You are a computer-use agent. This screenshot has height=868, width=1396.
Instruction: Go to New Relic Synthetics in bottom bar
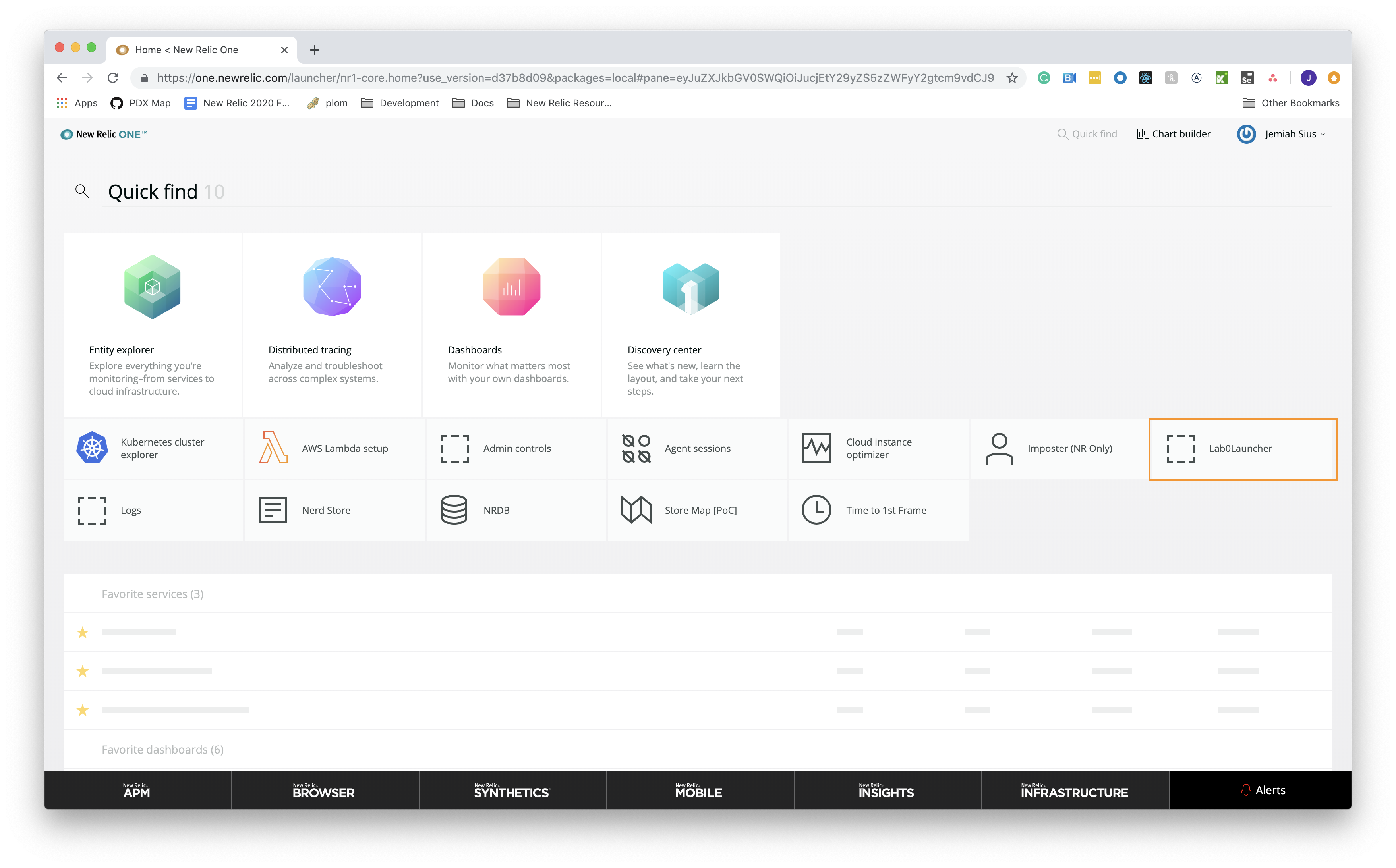click(512, 791)
